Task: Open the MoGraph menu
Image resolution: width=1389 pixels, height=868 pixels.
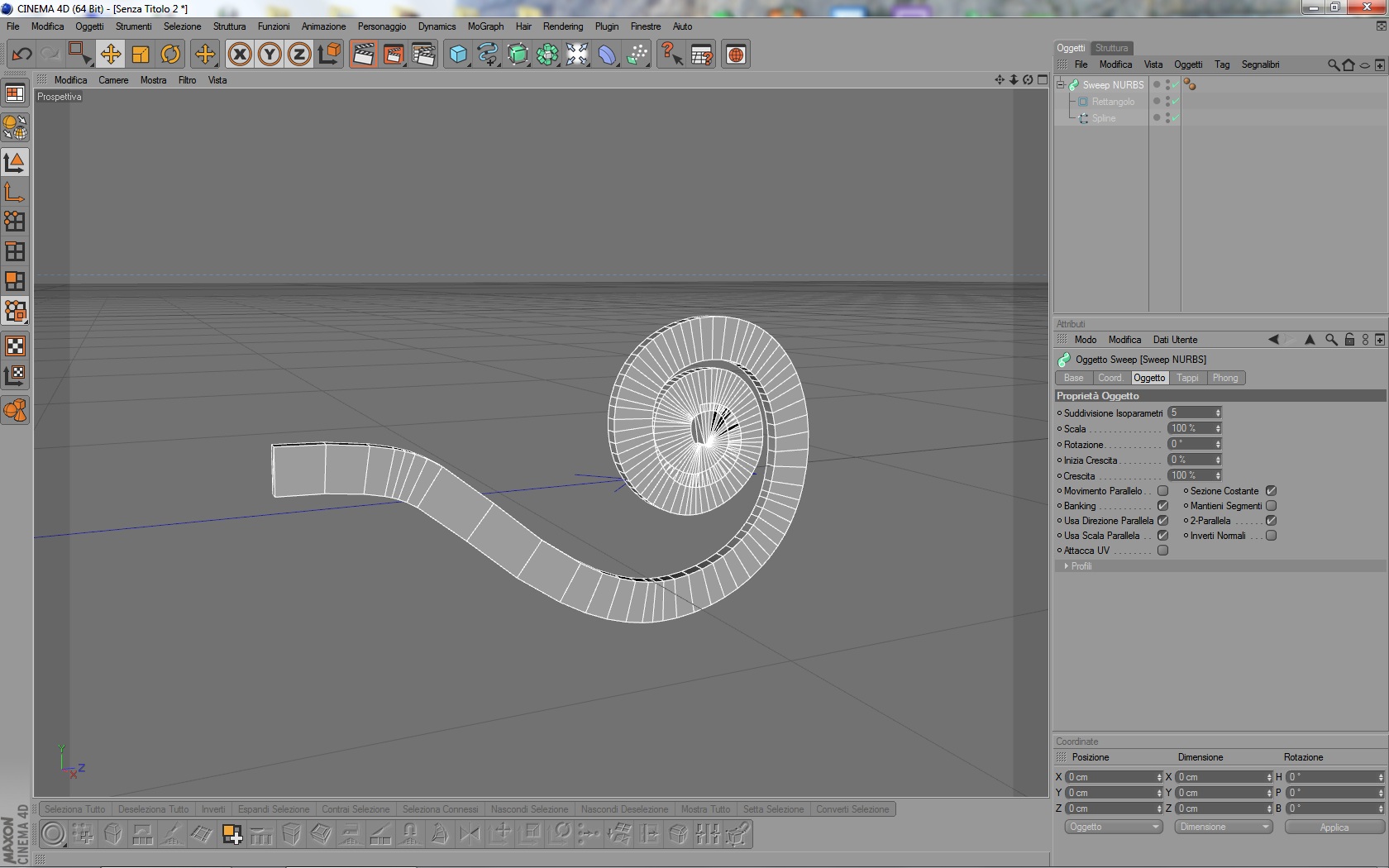Action: click(x=485, y=26)
